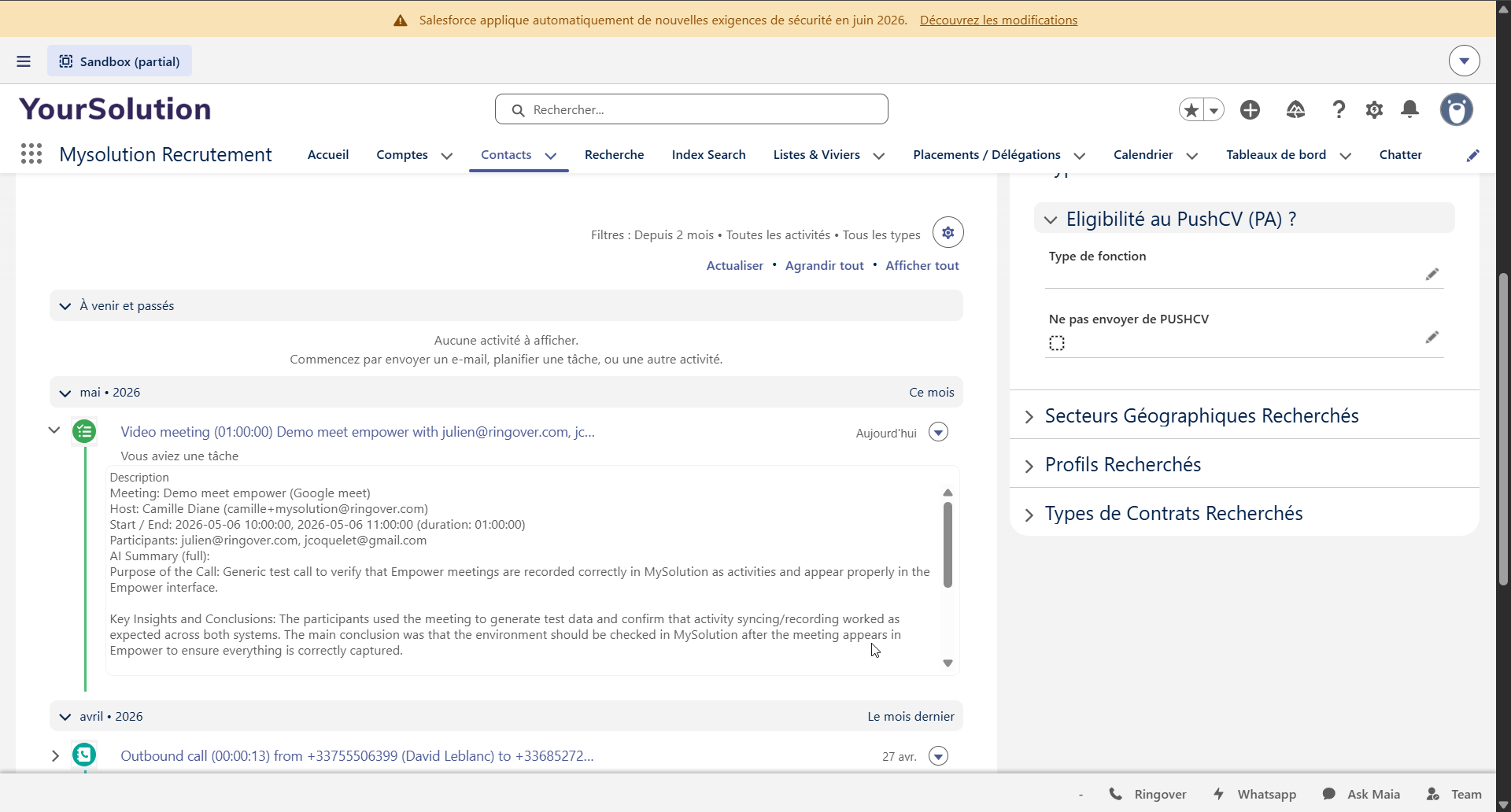Image resolution: width=1511 pixels, height=812 pixels.
Task: Expand the Tableaux de bord dropdown chevron
Action: [x=1346, y=156]
